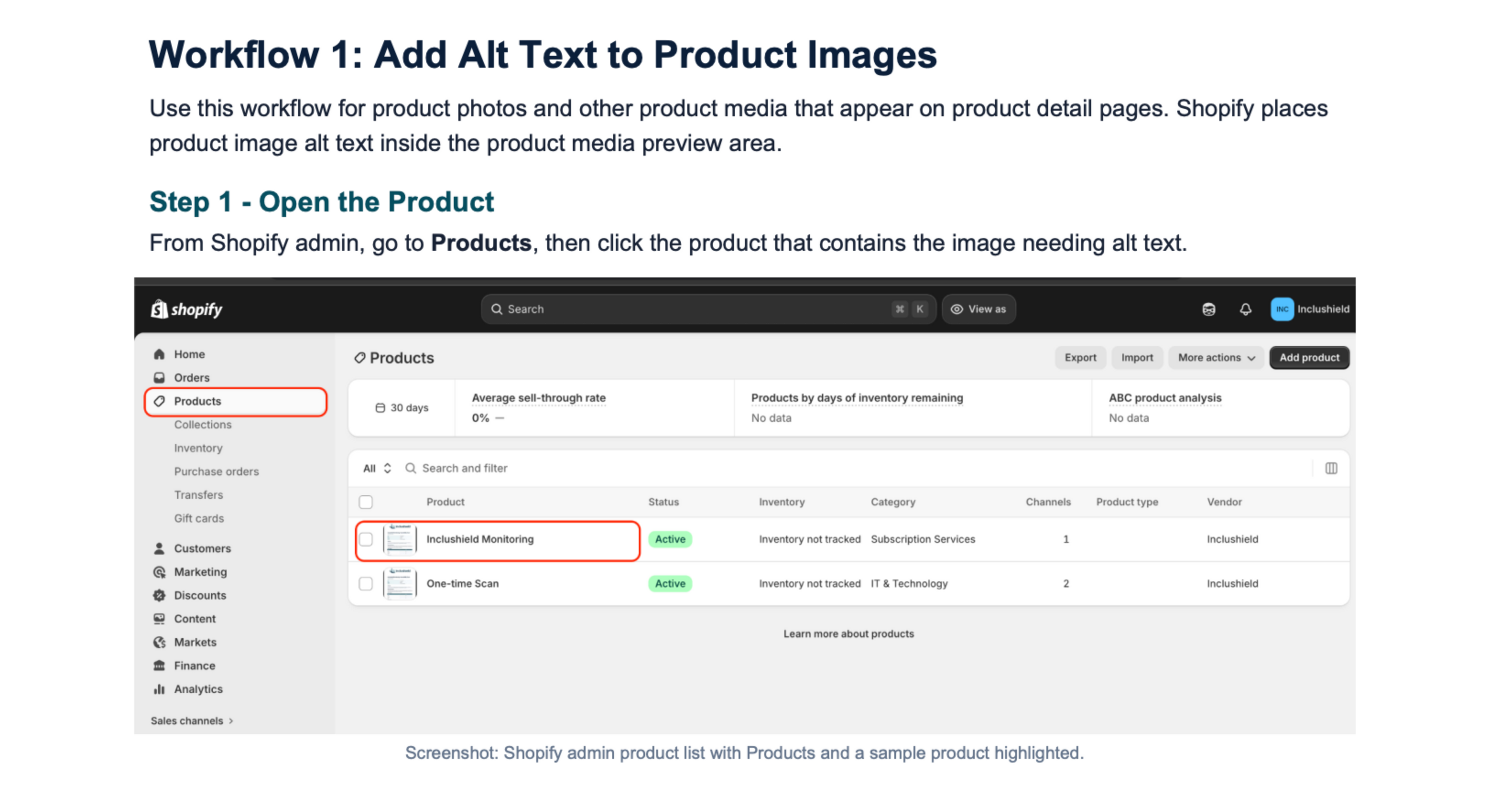Open Markets in sidebar
This screenshot has height=812, width=1489.
[195, 642]
